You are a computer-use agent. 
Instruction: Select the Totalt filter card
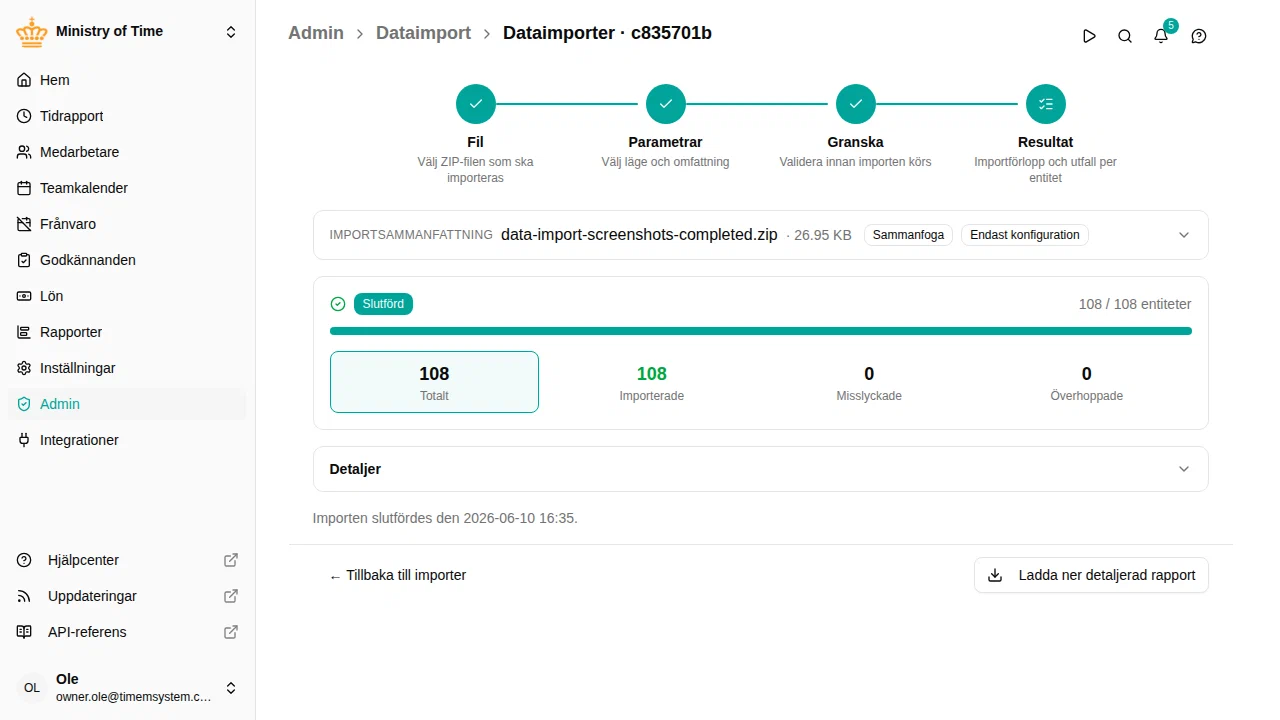[434, 382]
